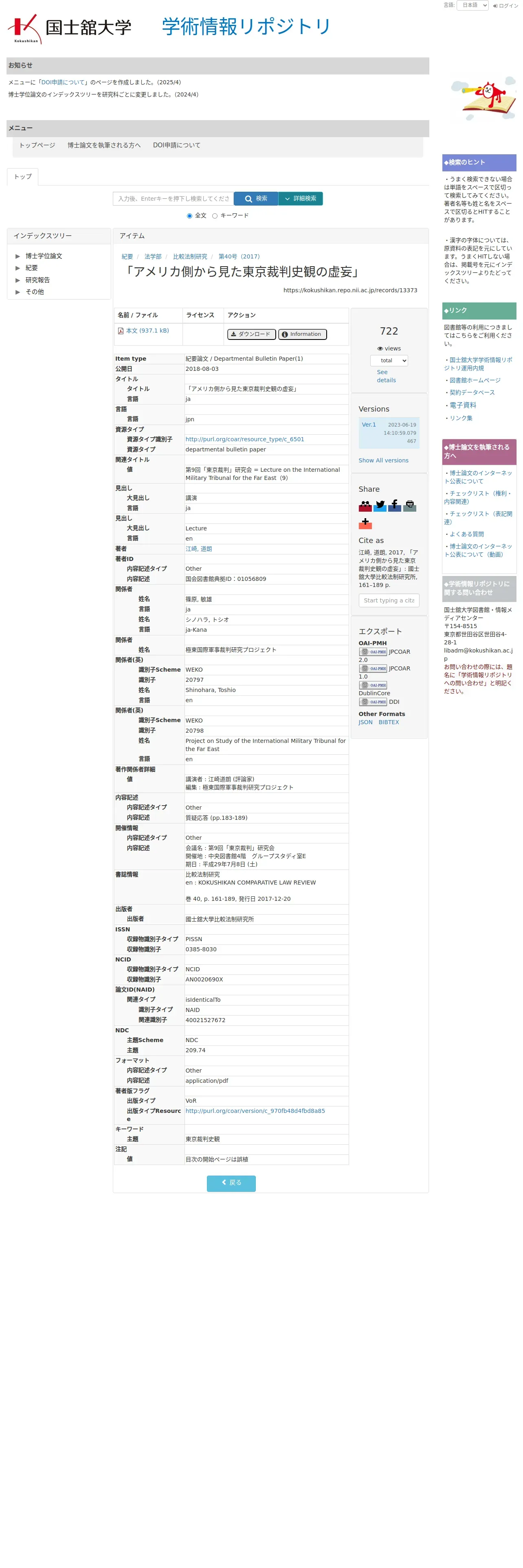Screen dimensions: 523x1568
Task: Open OAI-PMH DDI export badge
Action: click(373, 702)
